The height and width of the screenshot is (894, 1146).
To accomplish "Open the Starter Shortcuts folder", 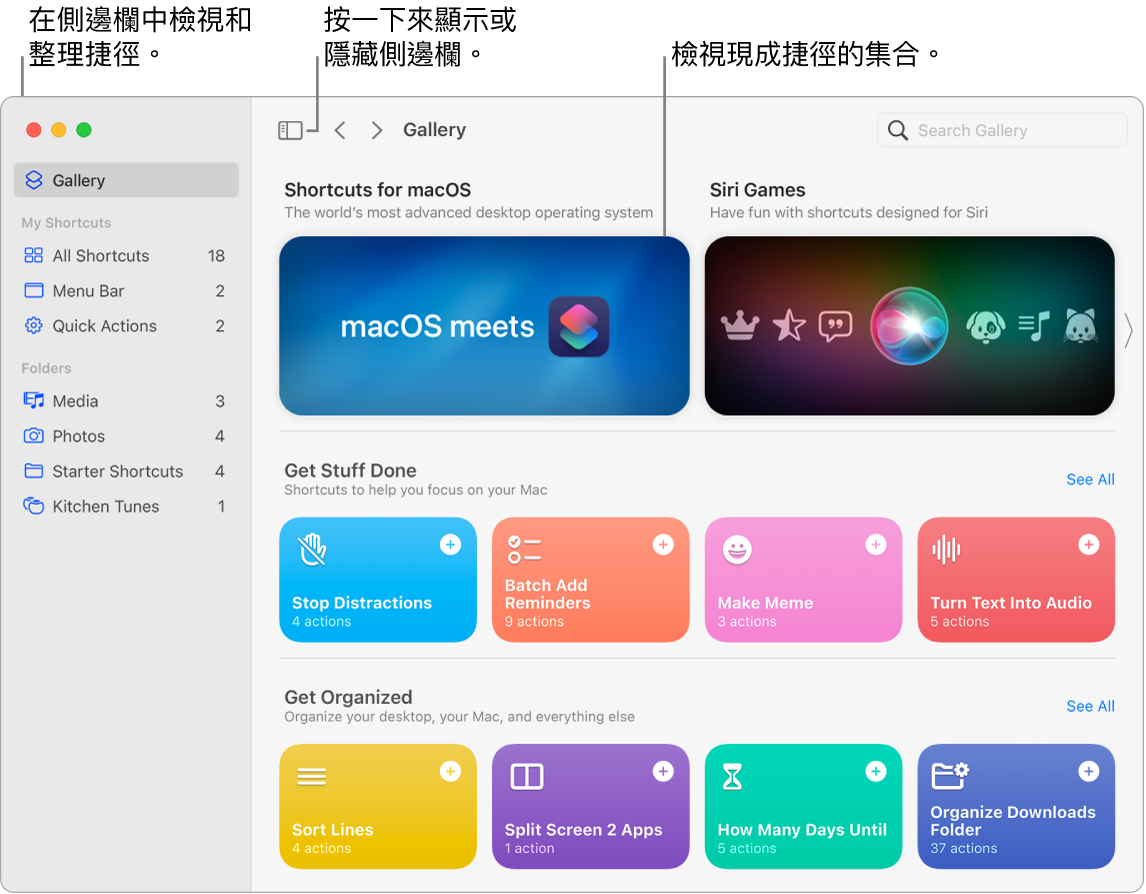I will (x=126, y=471).
